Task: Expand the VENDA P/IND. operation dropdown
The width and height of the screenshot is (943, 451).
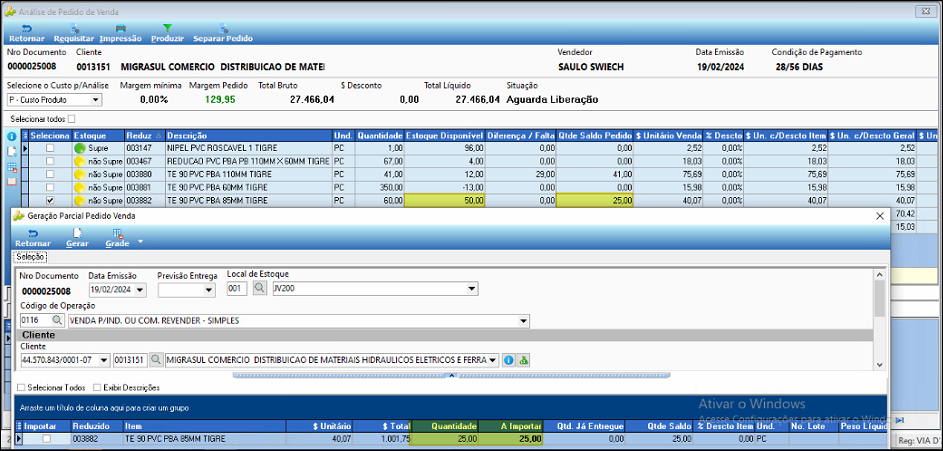Action: pyautogui.click(x=524, y=321)
